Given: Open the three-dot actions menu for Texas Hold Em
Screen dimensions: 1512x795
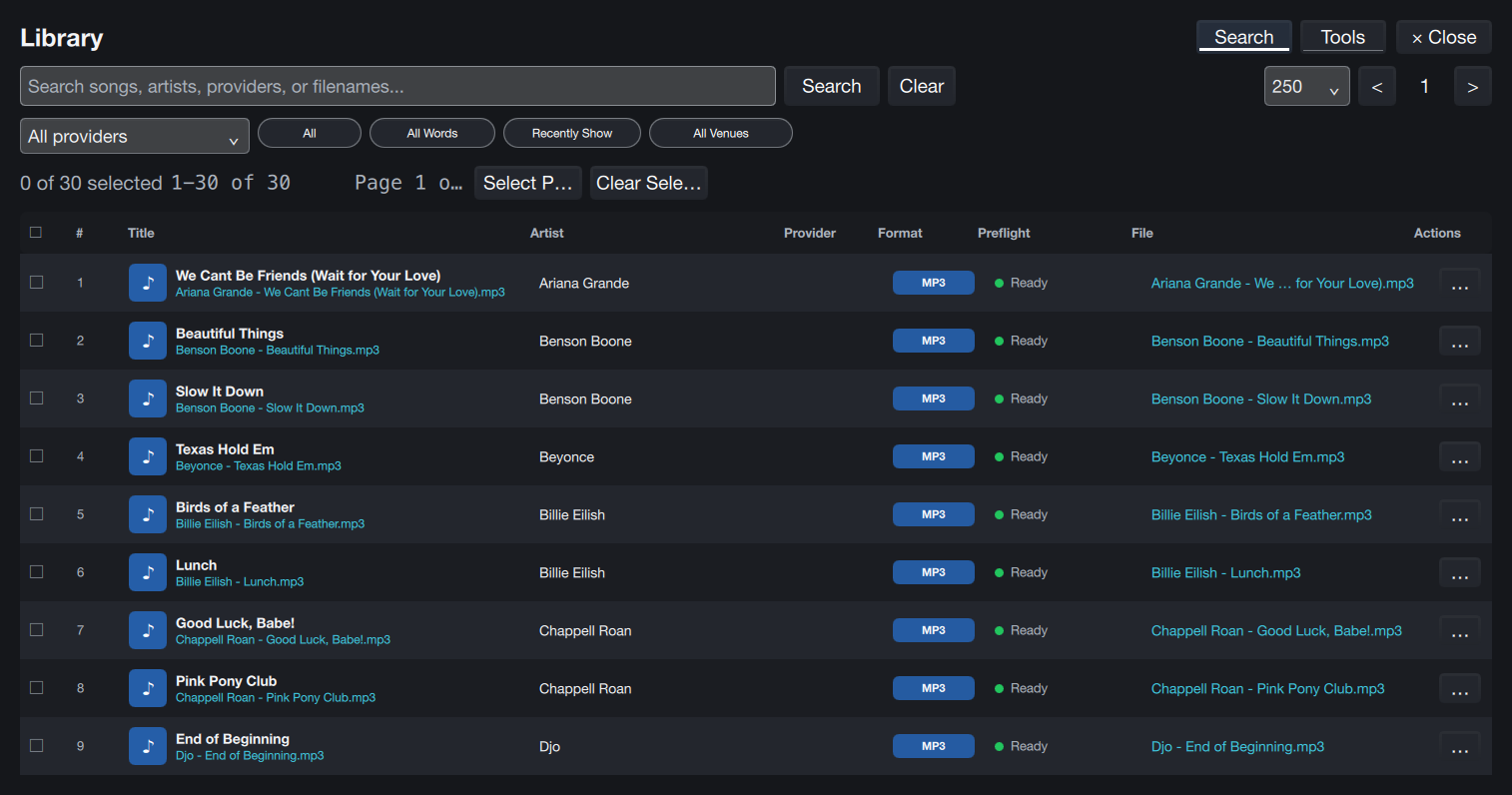Looking at the screenshot, I should tap(1459, 457).
